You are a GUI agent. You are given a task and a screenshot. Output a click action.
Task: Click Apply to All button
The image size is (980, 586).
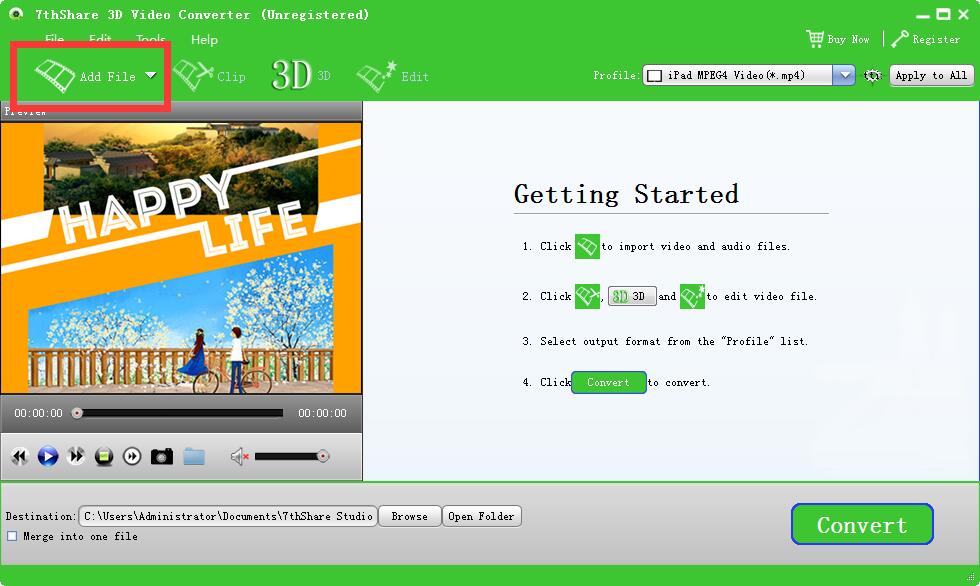pyautogui.click(x=931, y=76)
